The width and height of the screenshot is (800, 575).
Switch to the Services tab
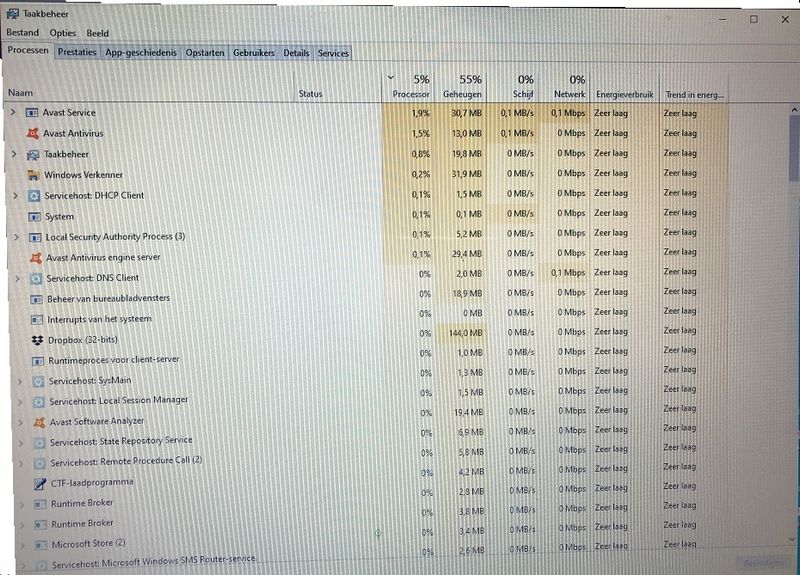[x=333, y=53]
